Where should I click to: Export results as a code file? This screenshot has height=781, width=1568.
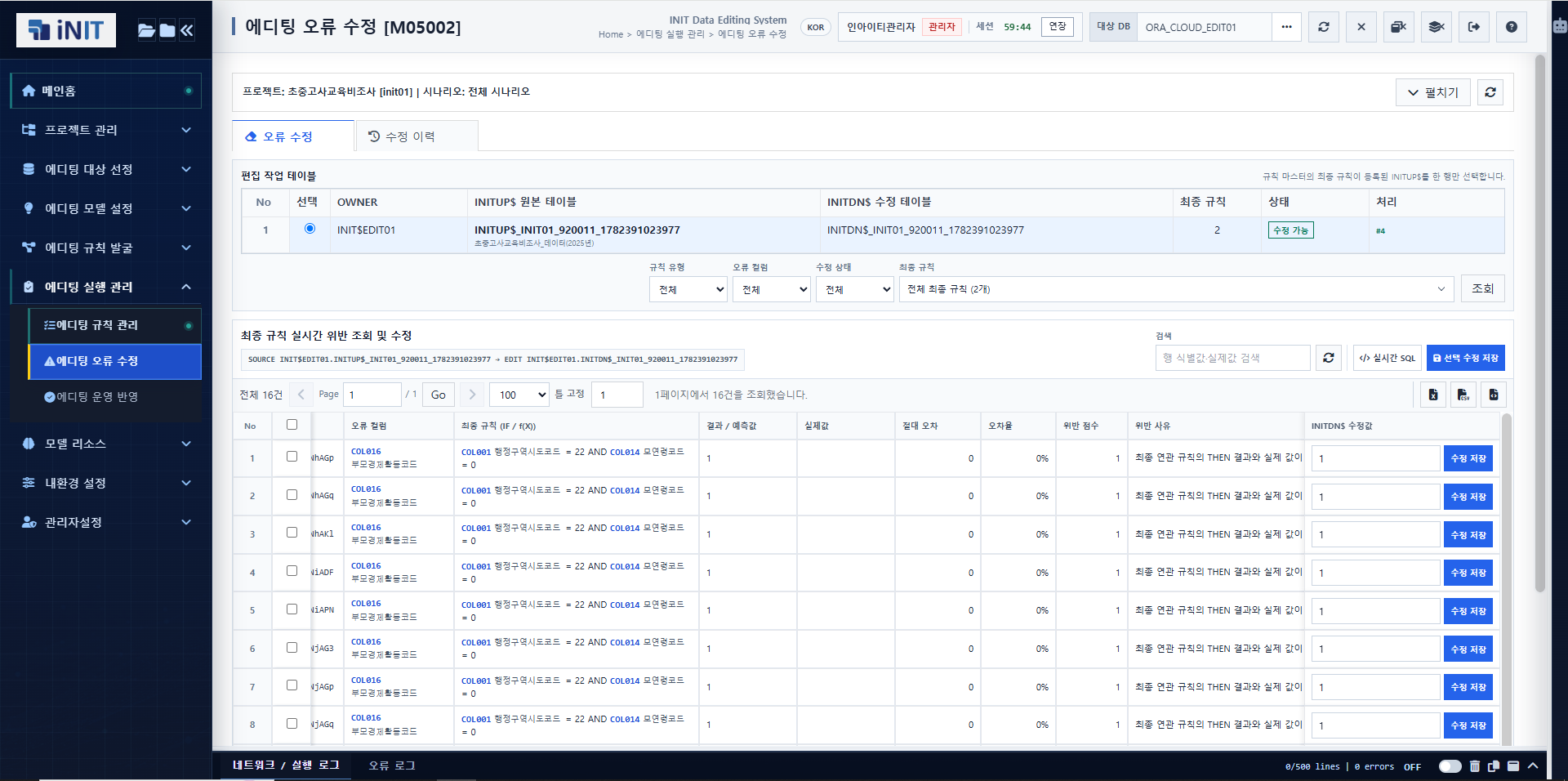(x=1494, y=395)
